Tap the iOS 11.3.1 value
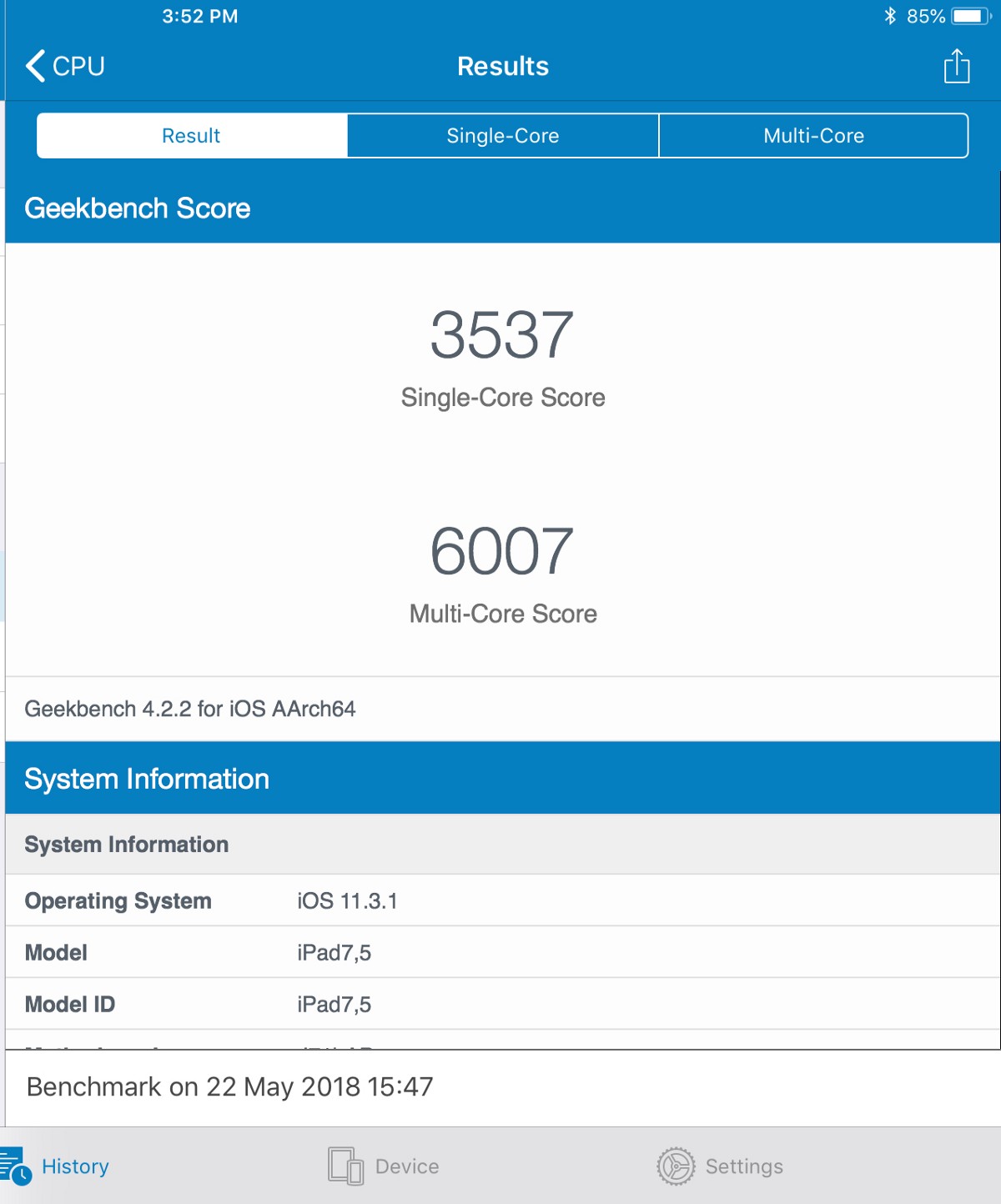Screen dimensions: 1001x1204 [x=348, y=901]
